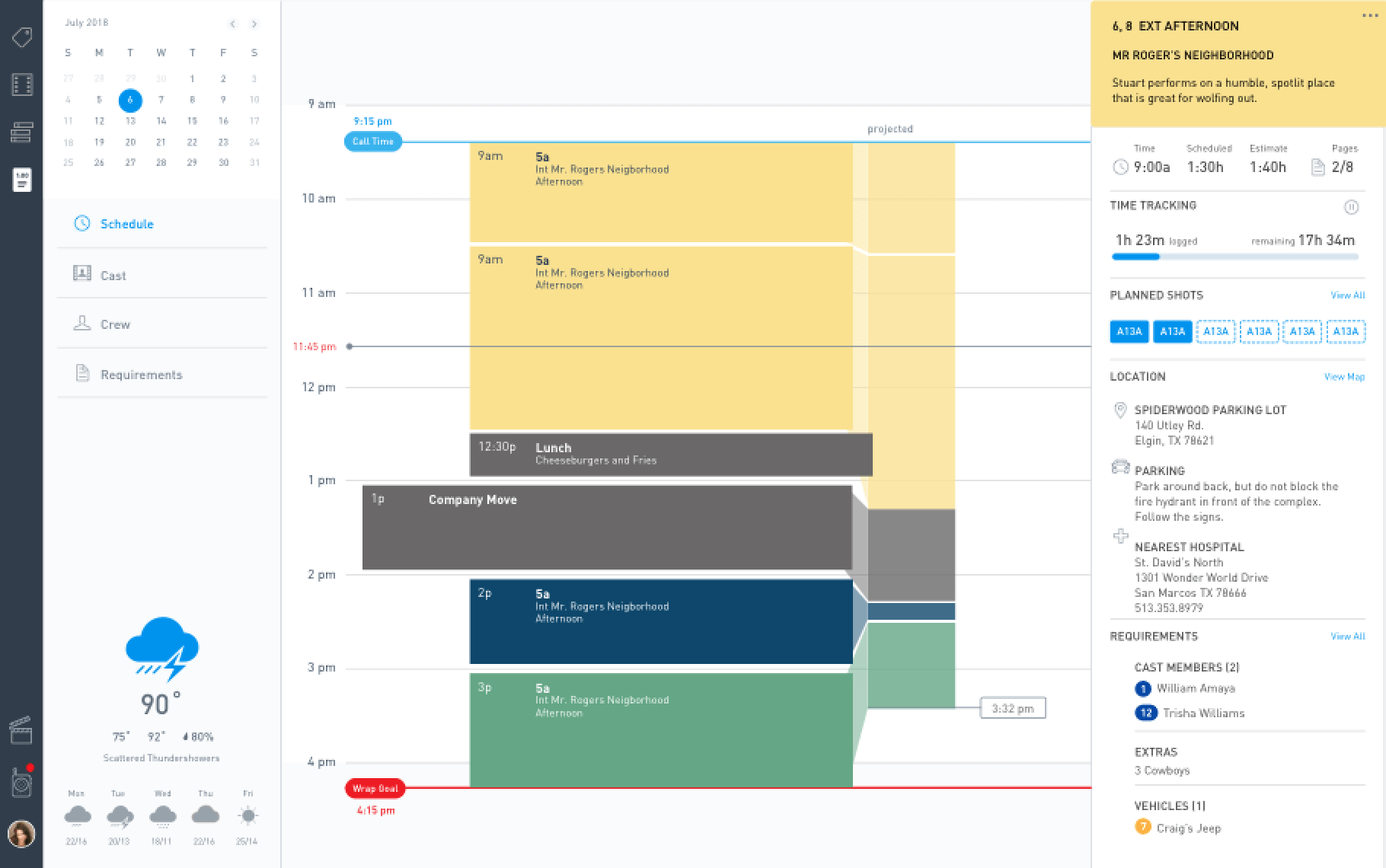The width and height of the screenshot is (1386, 868).
Task: Select the last A13A planned shot
Action: [x=1346, y=332]
